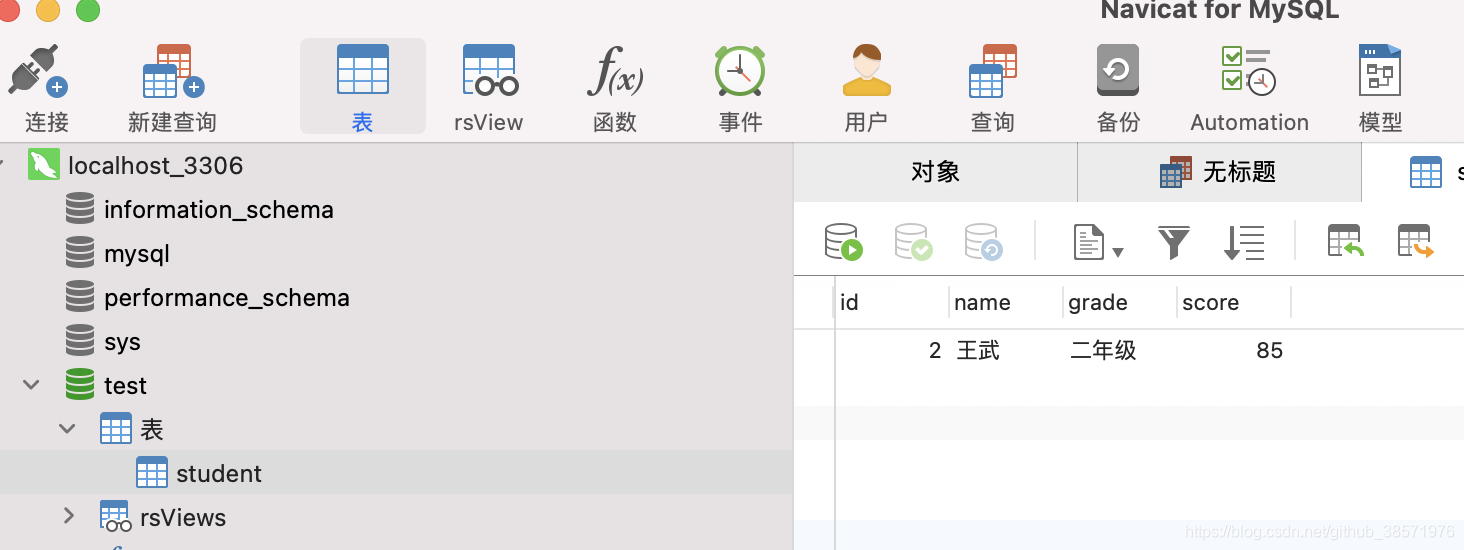This screenshot has height=550, width=1464.
Task: Click the sort rows icon
Action: coord(1244,242)
